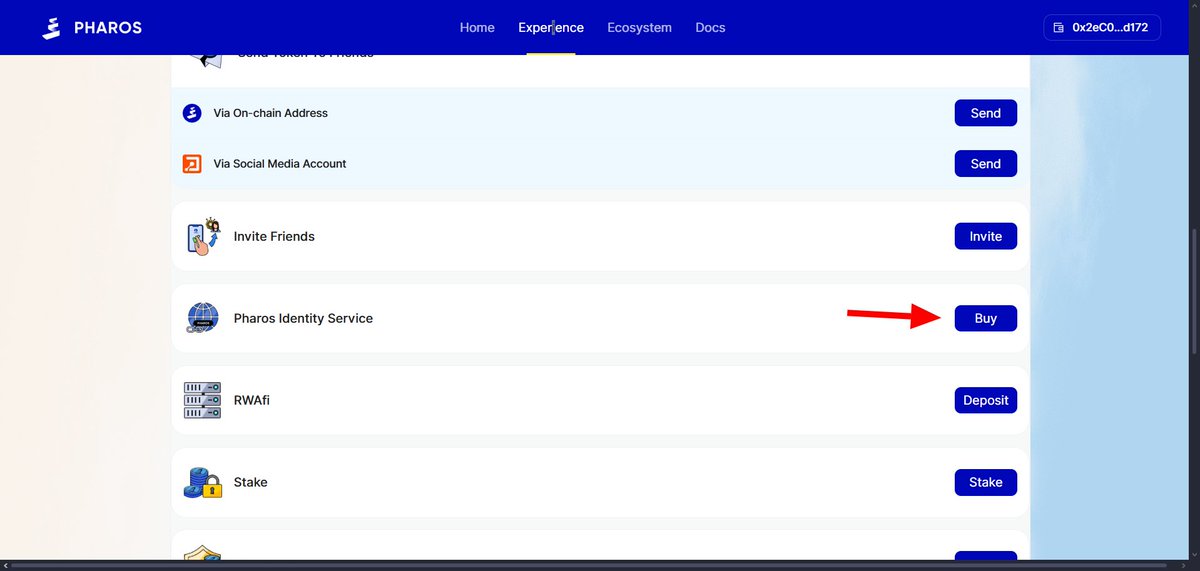Image resolution: width=1200 pixels, height=571 pixels.
Task: Click the On-chain Address Pharos icon
Action: [x=192, y=113]
